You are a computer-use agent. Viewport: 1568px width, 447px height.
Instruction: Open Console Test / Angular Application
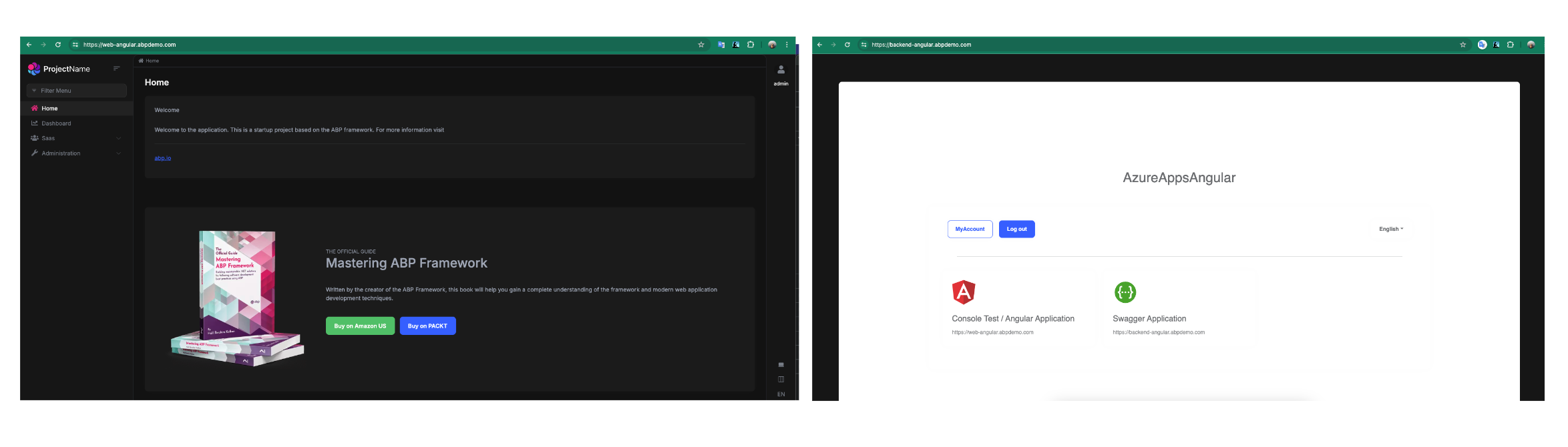[1013, 319]
